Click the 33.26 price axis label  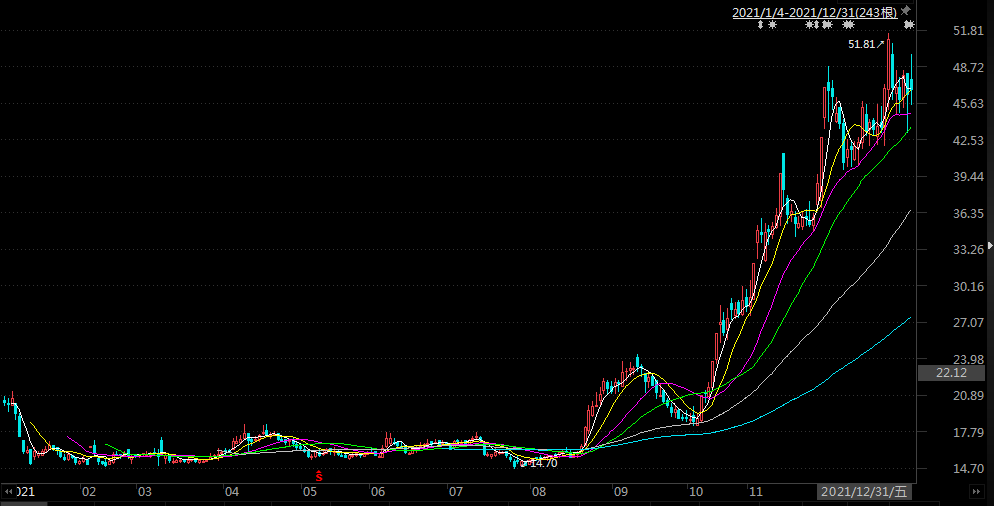tap(968, 249)
